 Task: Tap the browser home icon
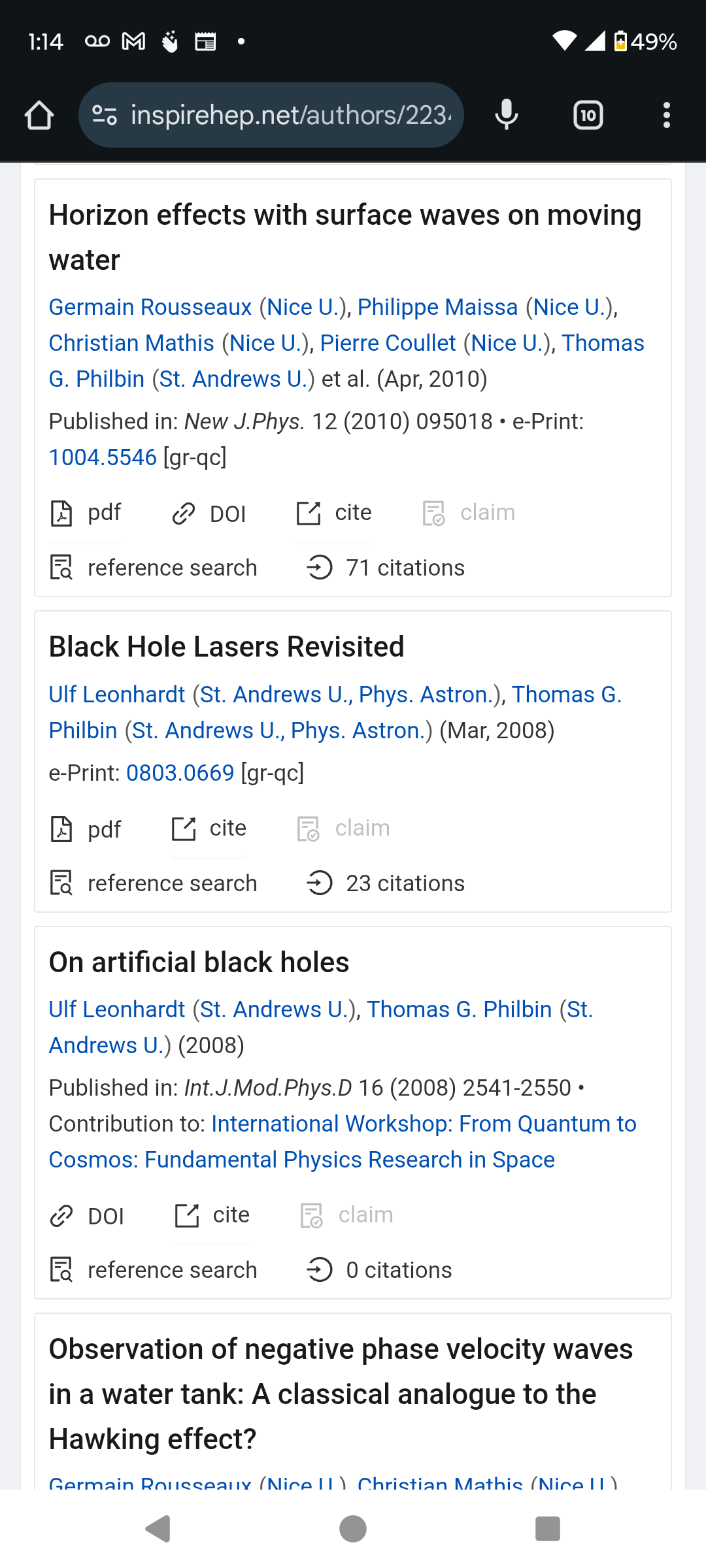(x=39, y=116)
